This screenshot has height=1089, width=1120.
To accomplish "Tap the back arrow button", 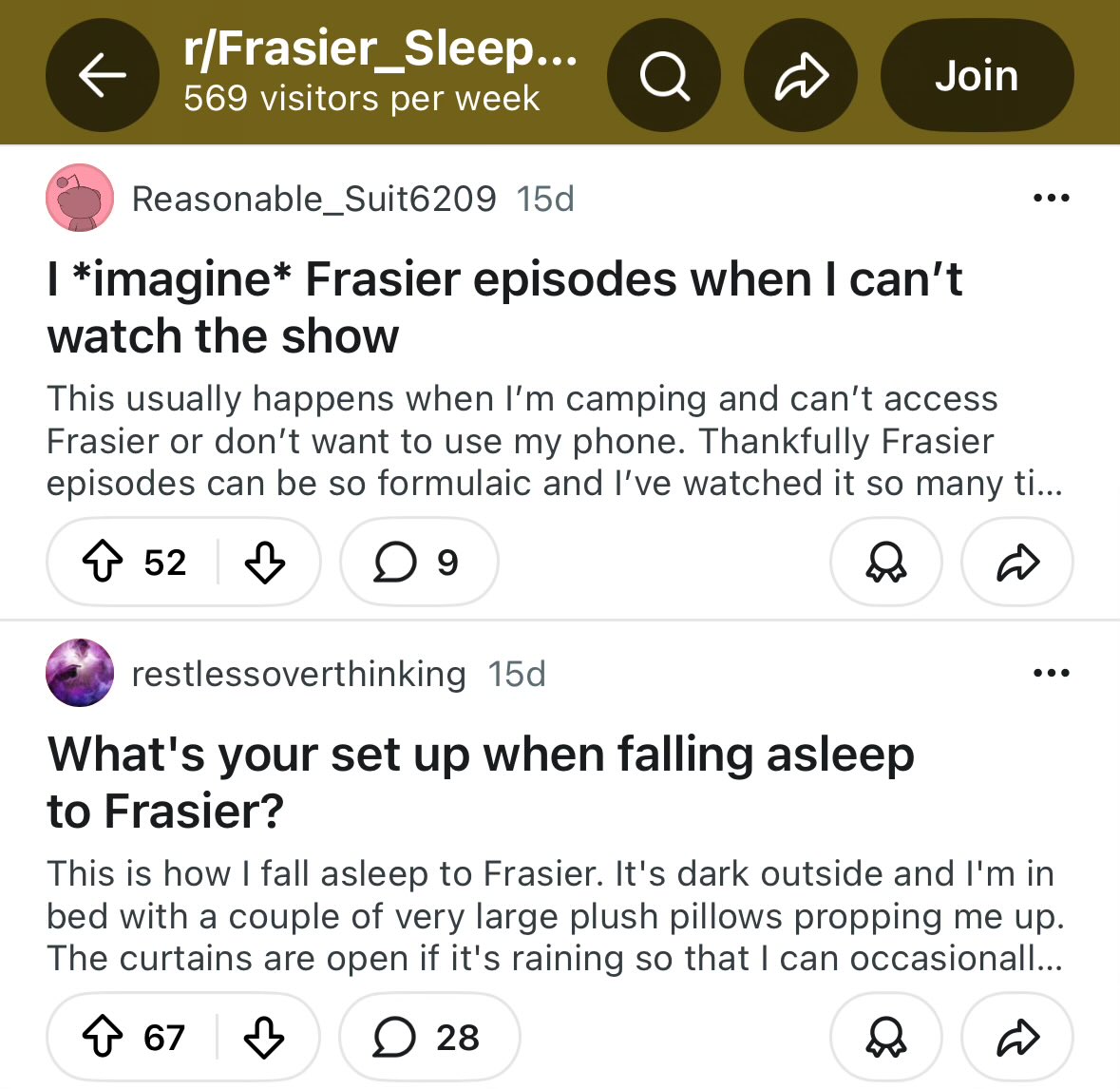I will 103,75.
